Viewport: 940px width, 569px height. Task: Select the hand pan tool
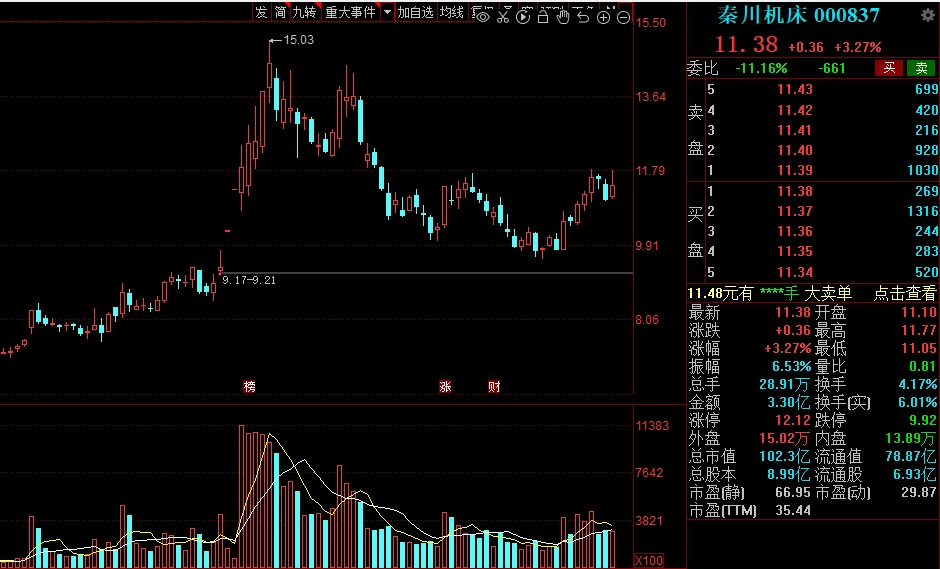pos(563,15)
